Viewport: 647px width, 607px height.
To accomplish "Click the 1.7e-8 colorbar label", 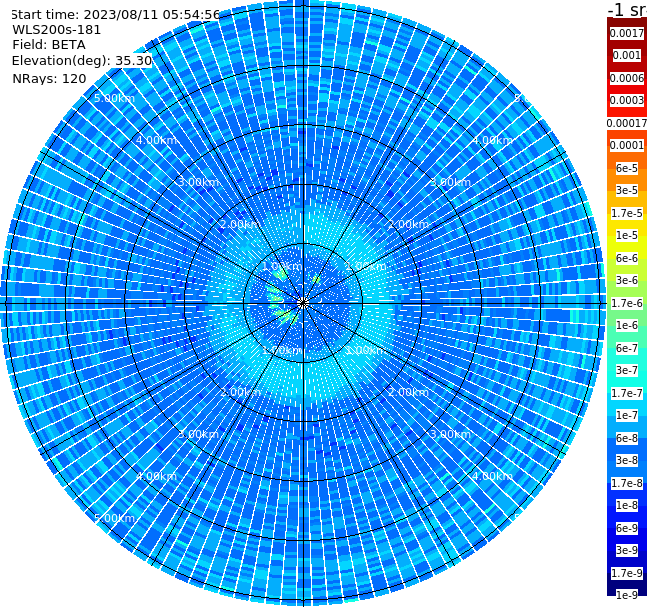I will coord(627,483).
